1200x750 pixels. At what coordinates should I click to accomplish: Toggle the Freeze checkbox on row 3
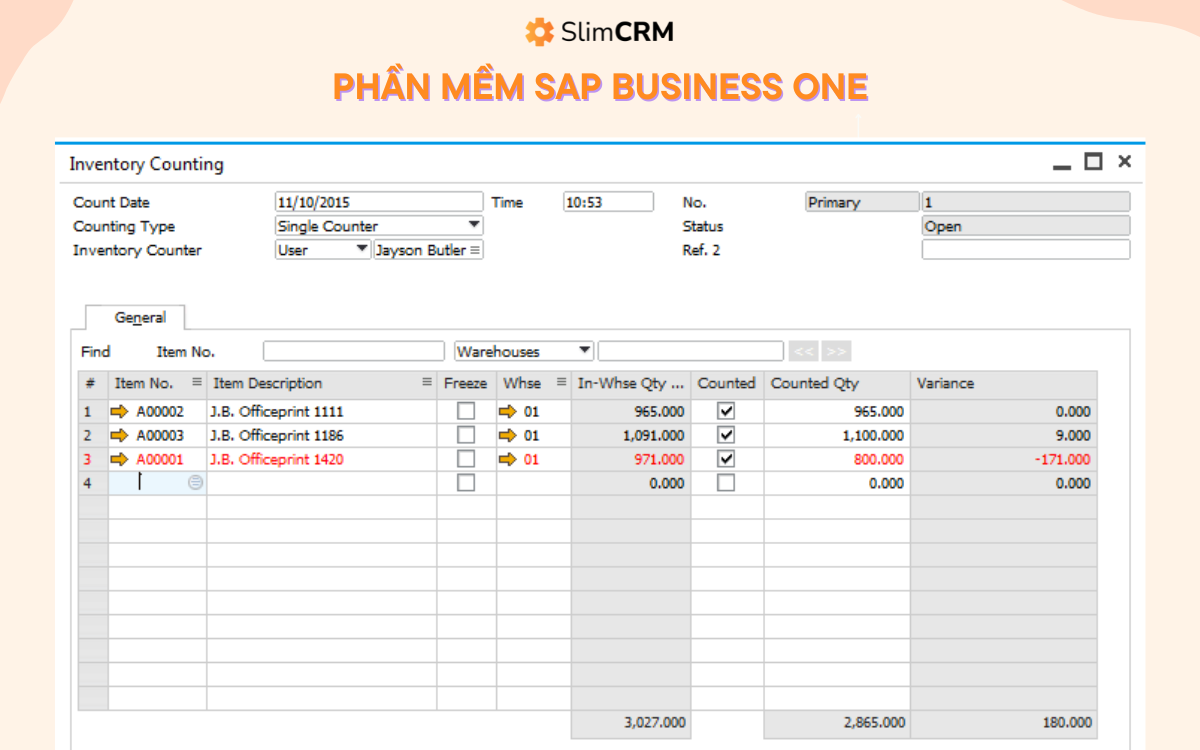[x=464, y=459]
